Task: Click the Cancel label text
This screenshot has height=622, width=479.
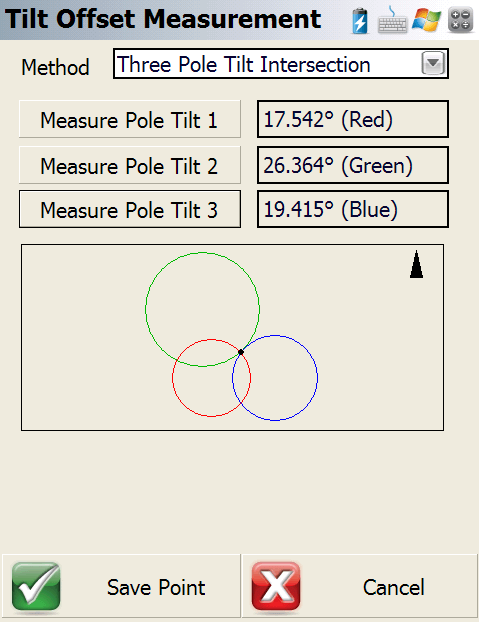Action: point(394,587)
